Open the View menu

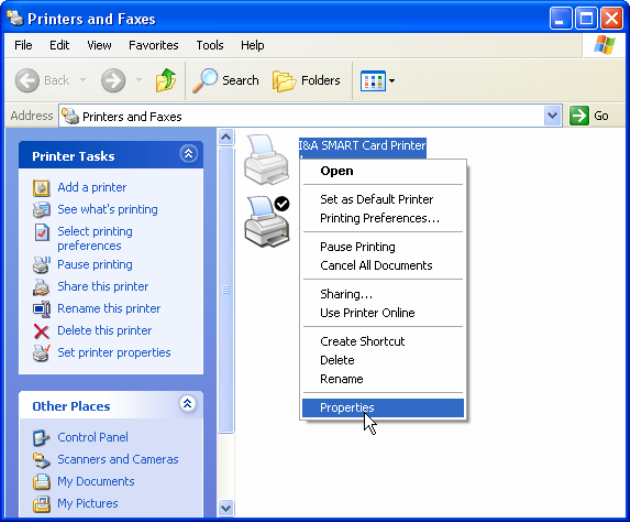99,45
